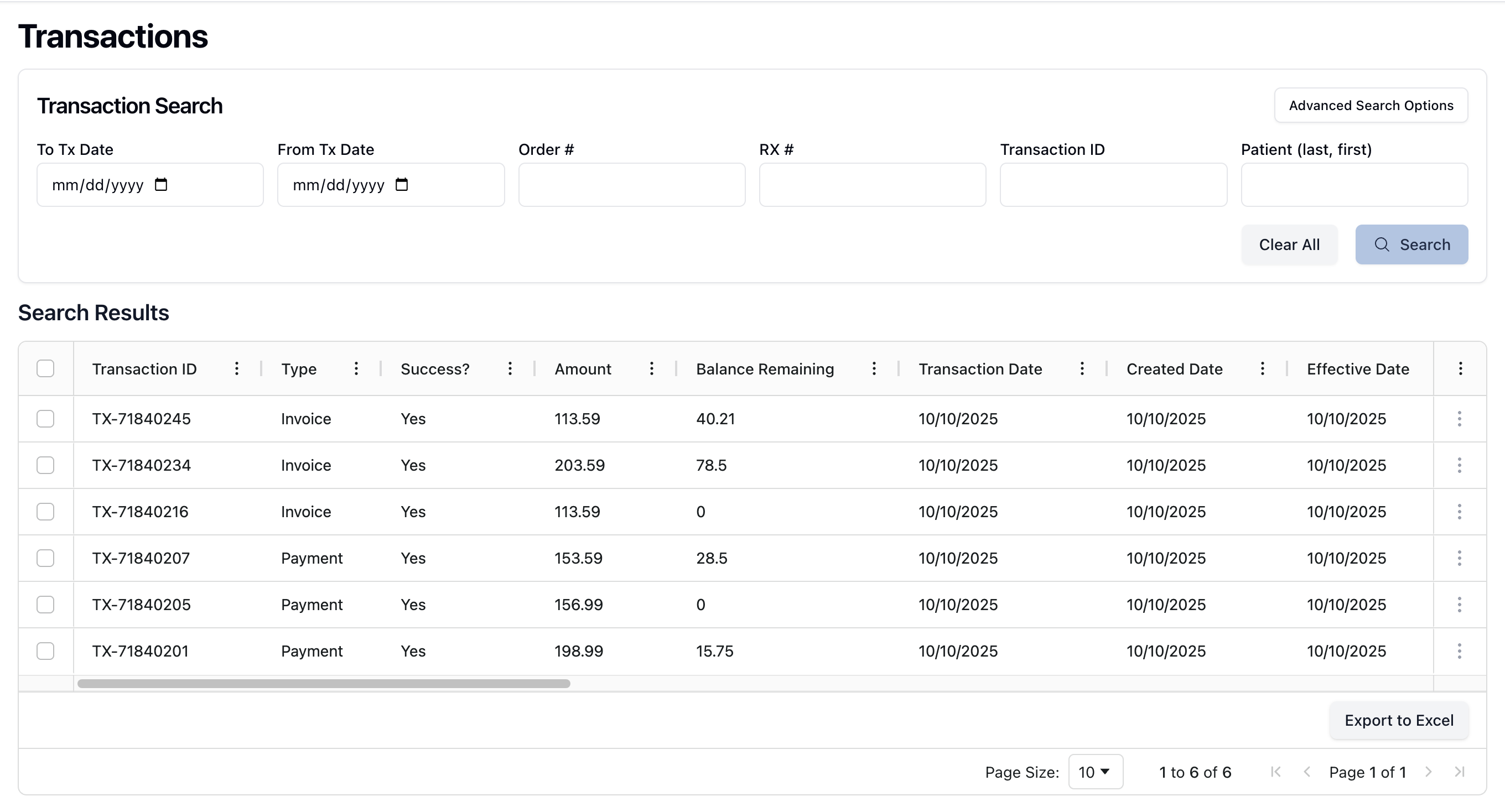The height and width of the screenshot is (812, 1505).
Task: Expand Advanced Search Options
Action: pyautogui.click(x=1370, y=105)
